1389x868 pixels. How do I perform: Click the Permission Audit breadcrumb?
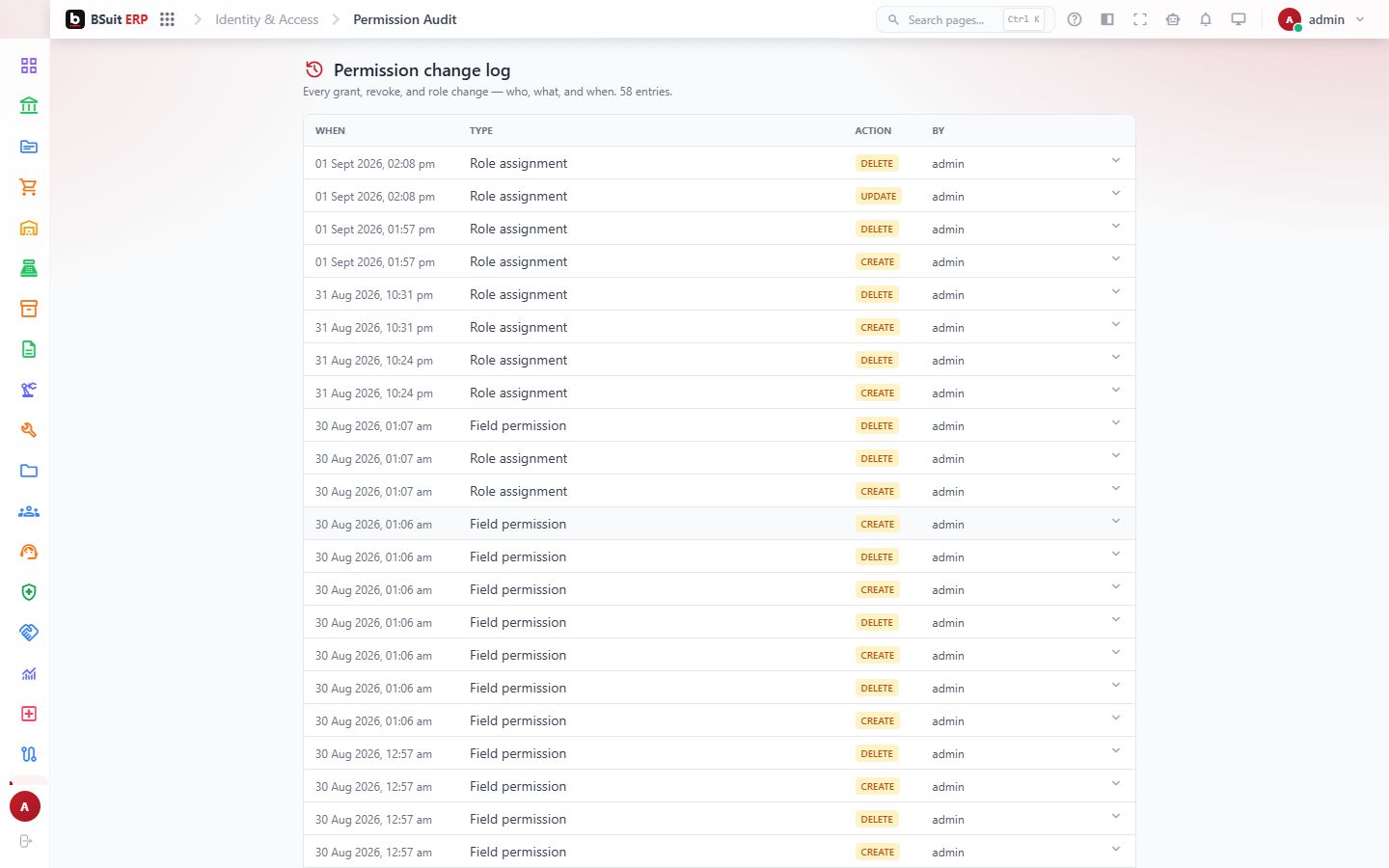pyautogui.click(x=405, y=19)
